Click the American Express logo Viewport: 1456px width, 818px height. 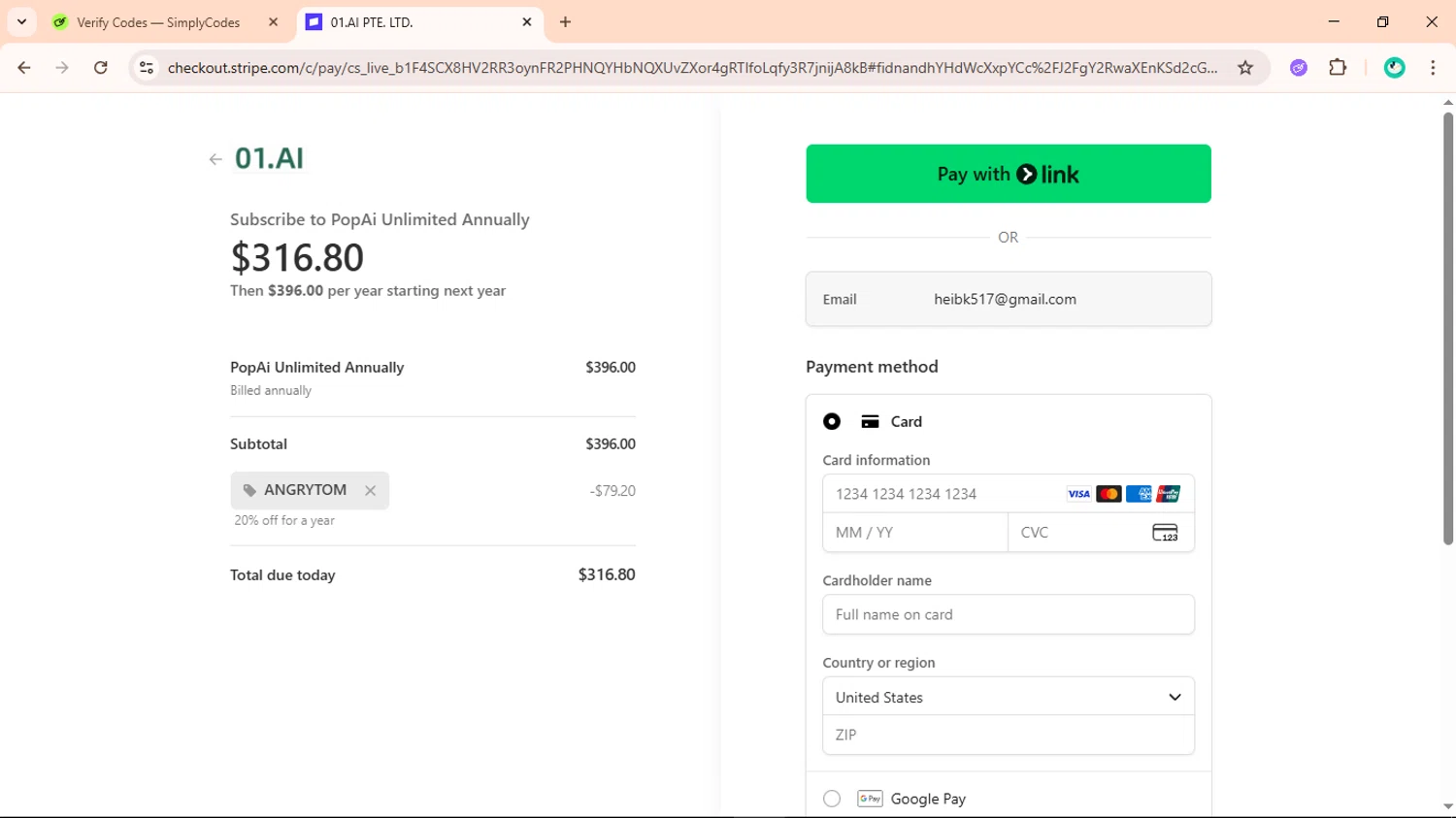pos(1139,494)
